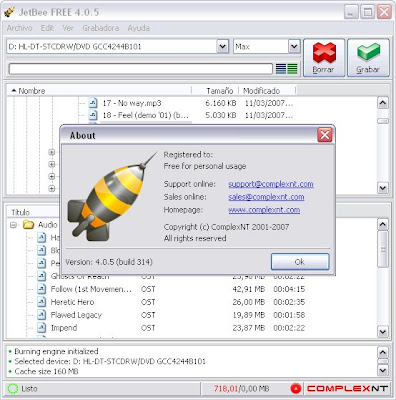Click the red disc icon in status bar
Image resolution: width=396 pixels, height=400 pixels.
(x=296, y=389)
